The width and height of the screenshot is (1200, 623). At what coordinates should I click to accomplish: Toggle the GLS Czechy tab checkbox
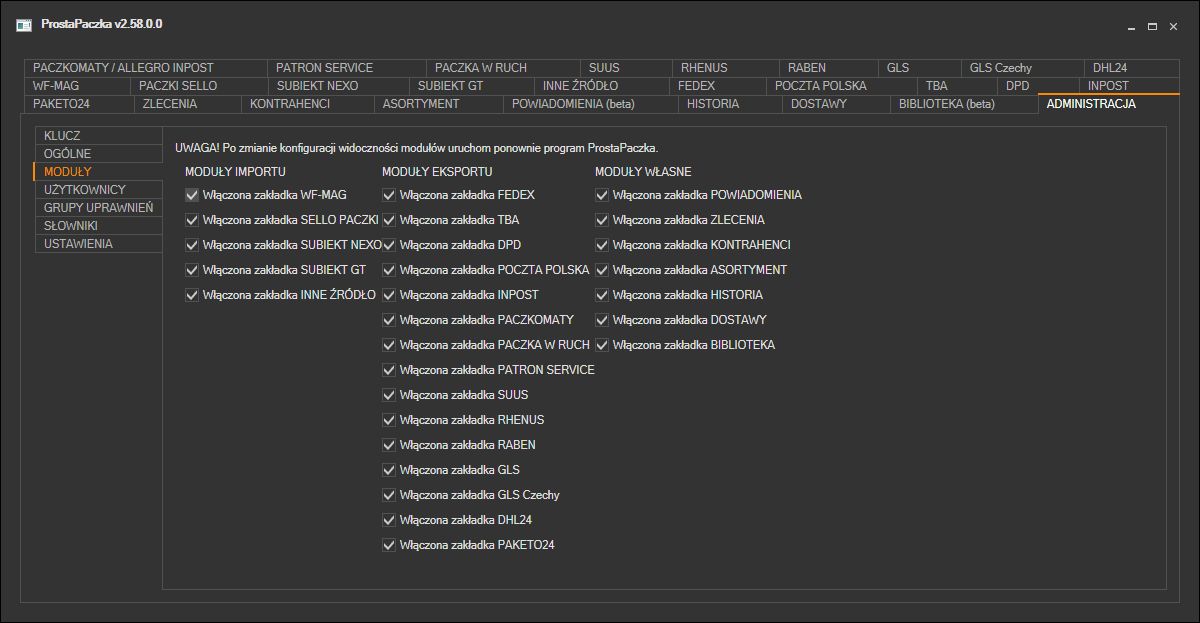click(389, 495)
